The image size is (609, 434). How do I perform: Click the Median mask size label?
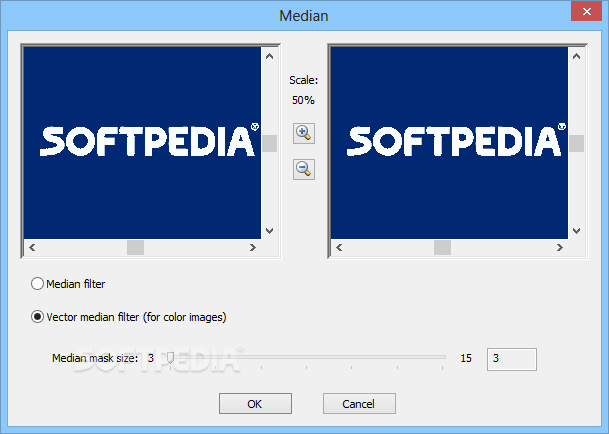pos(95,358)
